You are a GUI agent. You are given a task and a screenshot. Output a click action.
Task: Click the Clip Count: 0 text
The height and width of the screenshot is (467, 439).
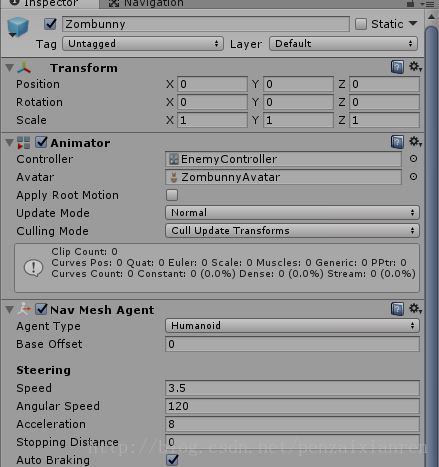pos(84,251)
